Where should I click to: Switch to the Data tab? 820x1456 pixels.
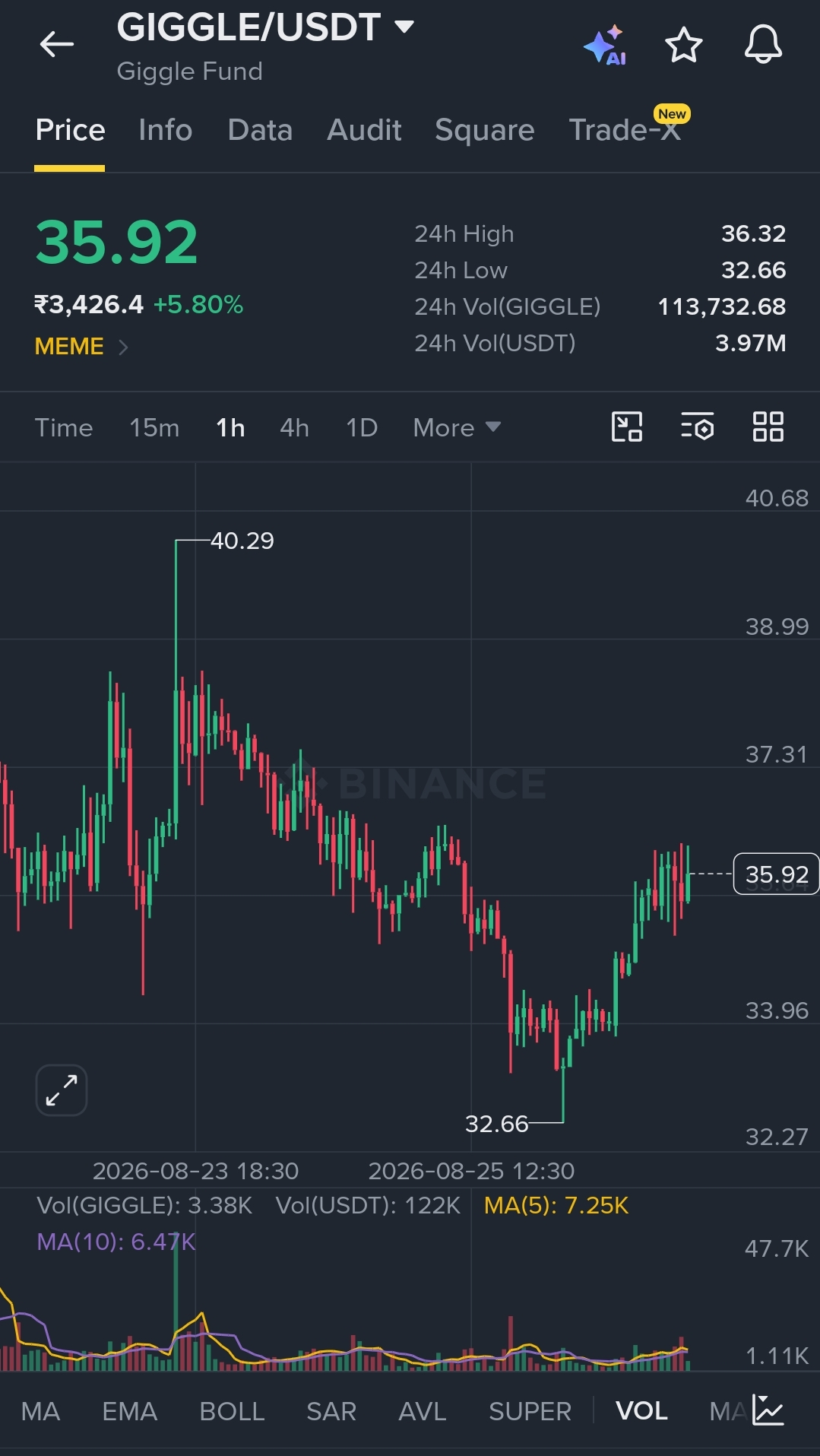260,130
